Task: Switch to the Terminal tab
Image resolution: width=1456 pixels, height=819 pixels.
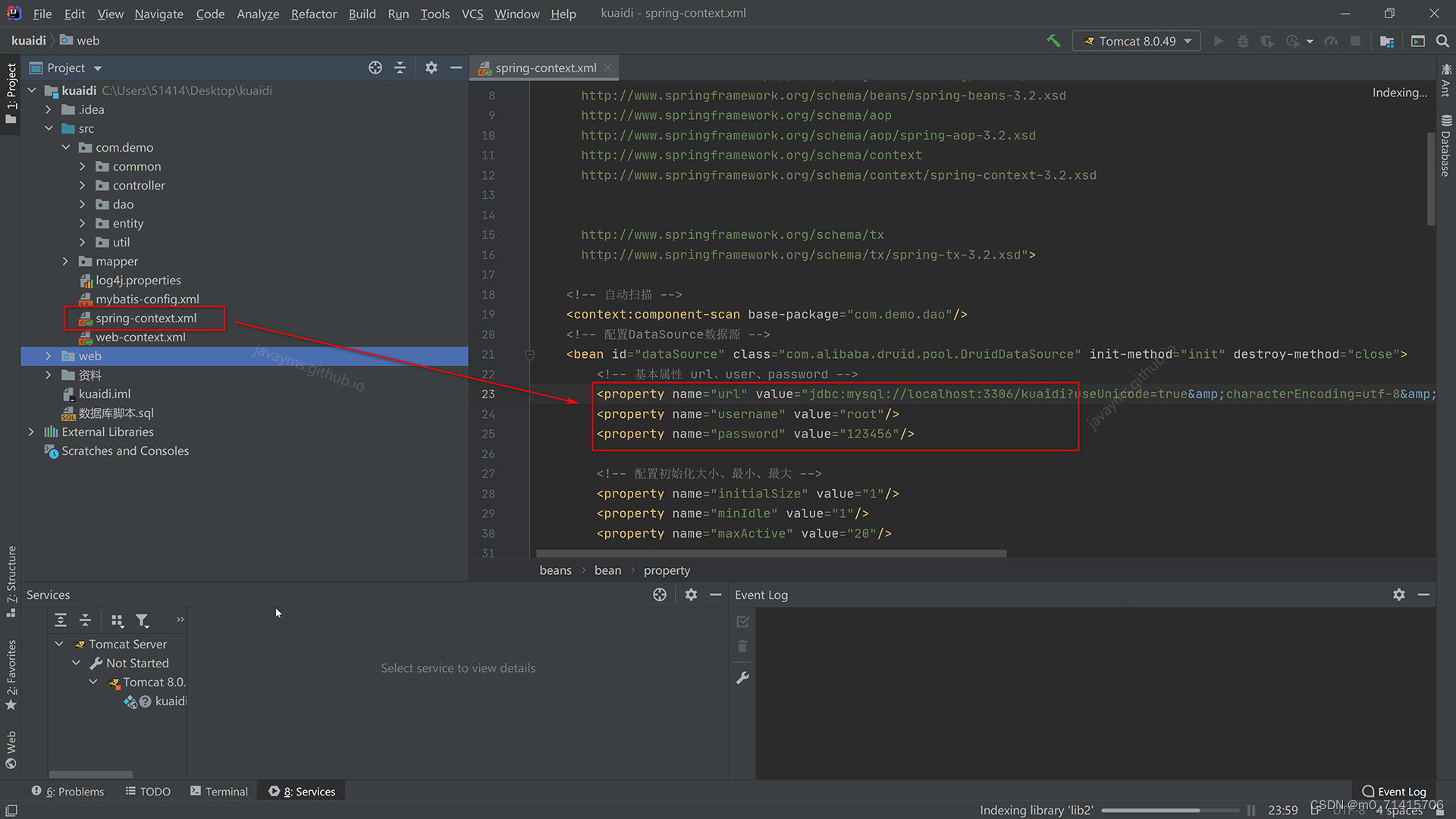Action: click(x=218, y=791)
